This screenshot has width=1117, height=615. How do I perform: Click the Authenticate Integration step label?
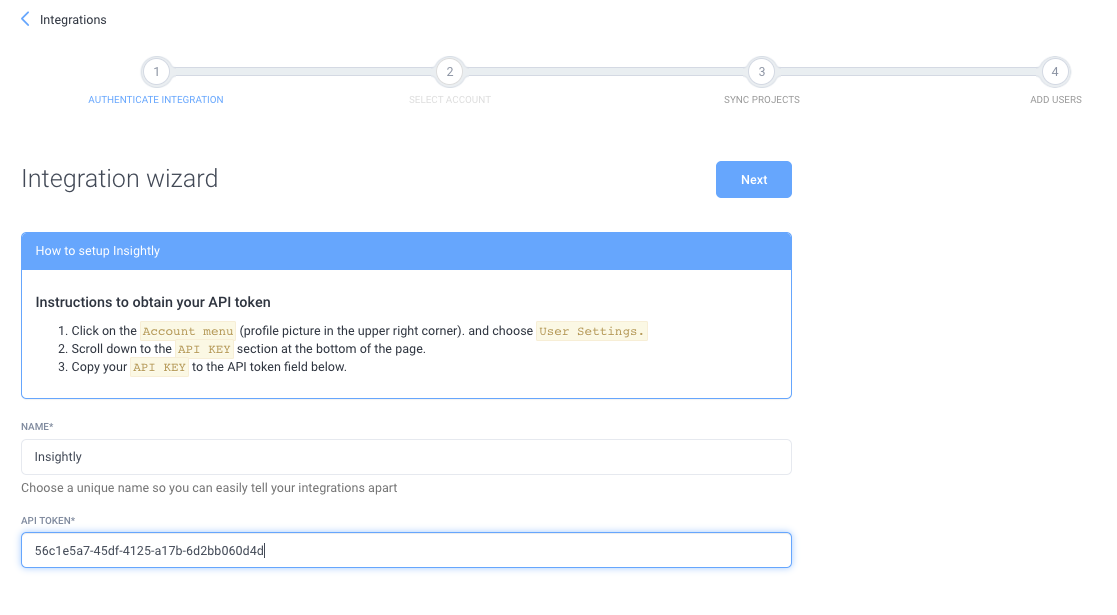[156, 100]
